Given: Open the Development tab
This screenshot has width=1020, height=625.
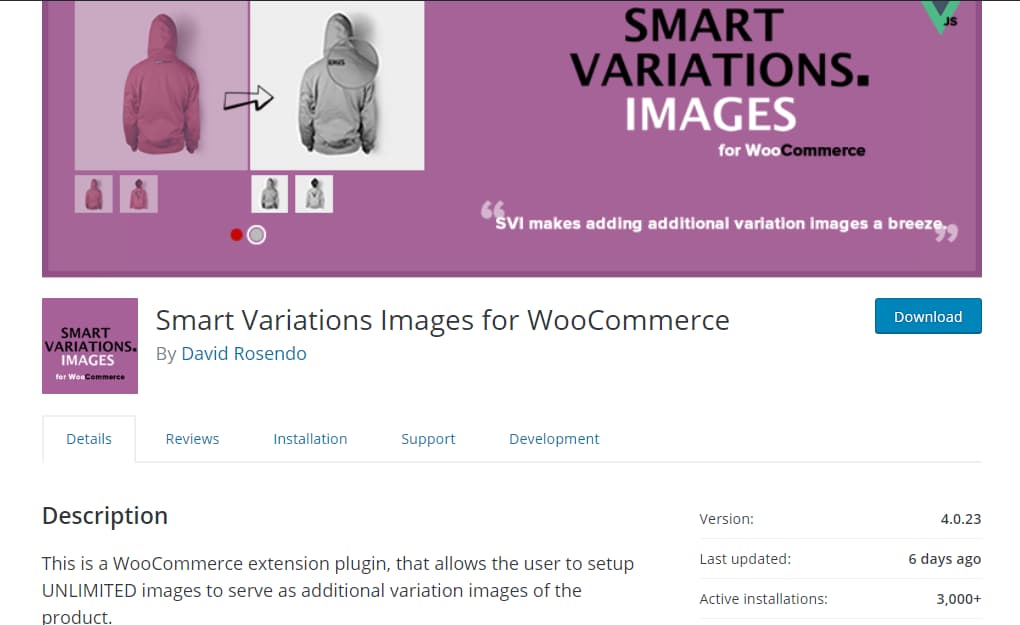Looking at the screenshot, I should (x=554, y=438).
